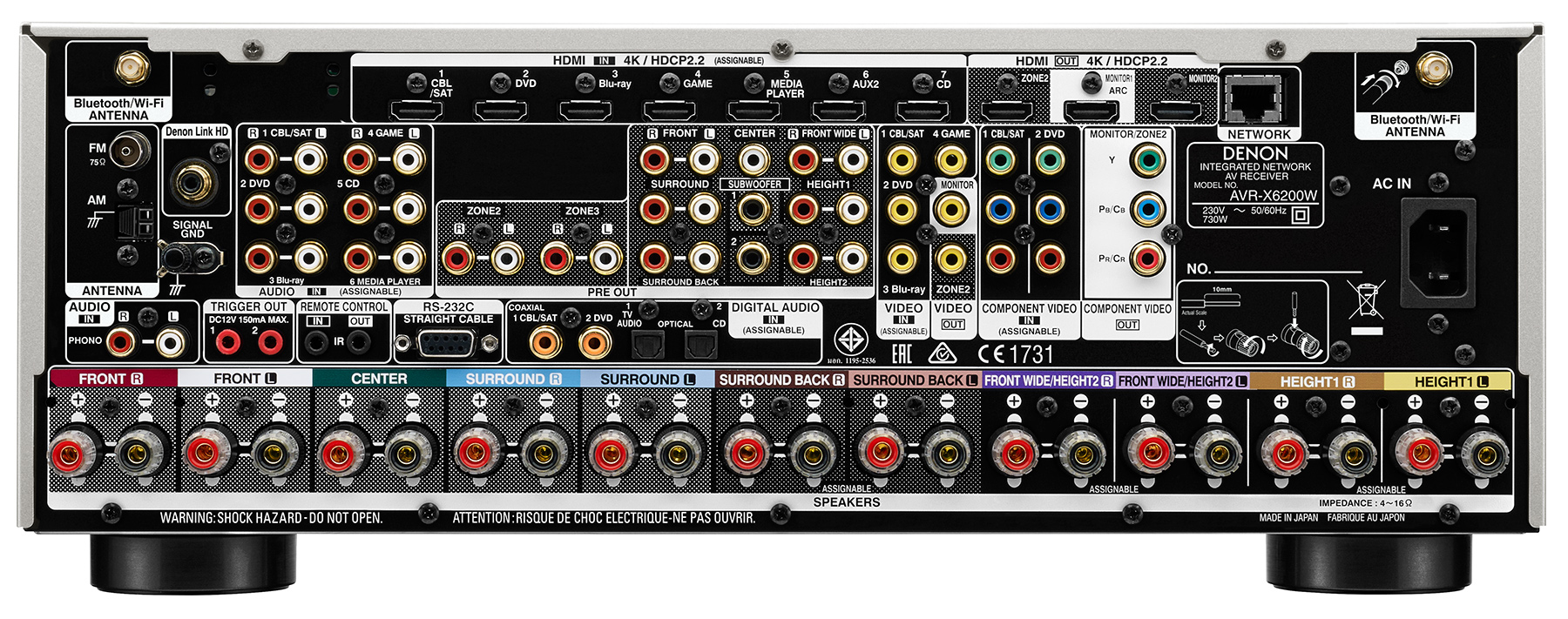1568x619 pixels.
Task: Select the FM 75Ω coaxial antenna jack
Action: (x=130, y=151)
